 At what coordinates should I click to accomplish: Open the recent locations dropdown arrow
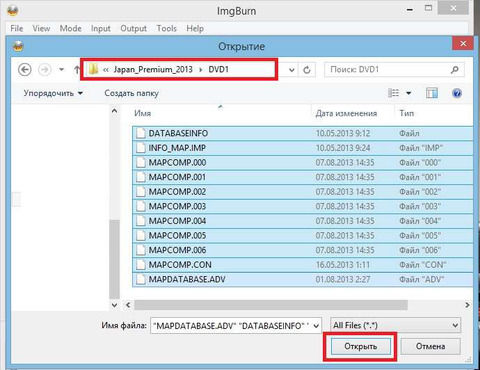(x=61, y=70)
